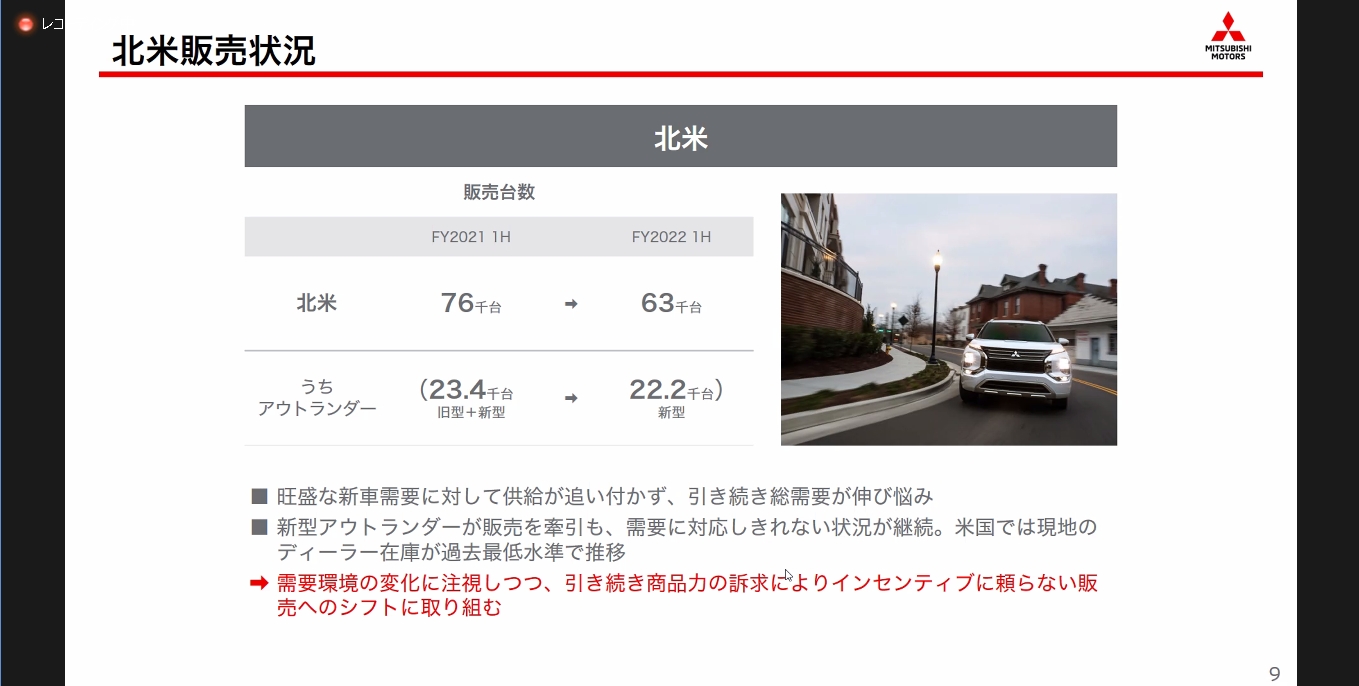Click the recording indicator red dot

(25, 22)
